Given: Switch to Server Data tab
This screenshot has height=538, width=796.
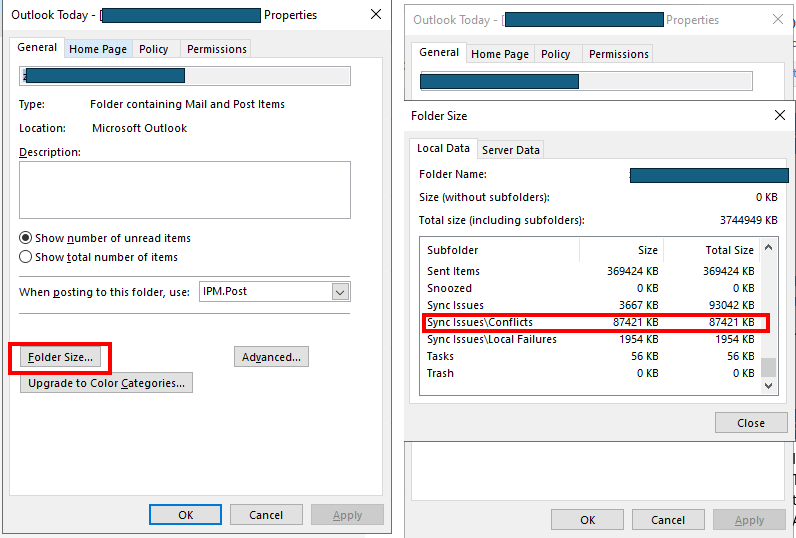Looking at the screenshot, I should click(511, 150).
